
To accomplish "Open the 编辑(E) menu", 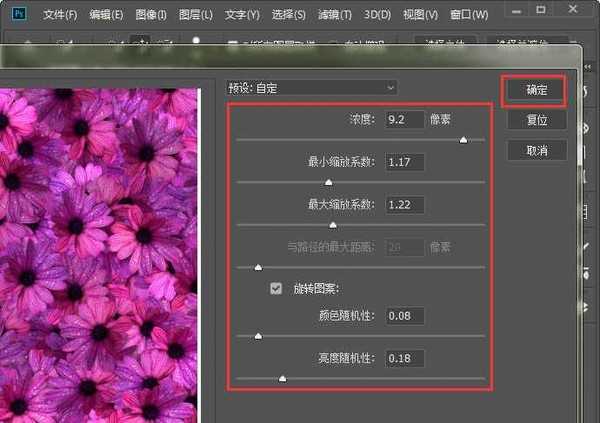I will click(x=106, y=15).
